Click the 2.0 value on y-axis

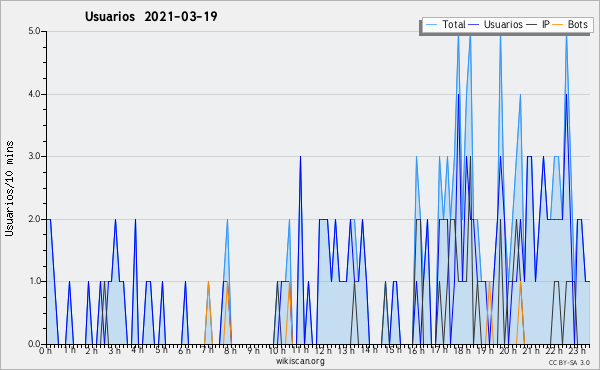click(34, 219)
